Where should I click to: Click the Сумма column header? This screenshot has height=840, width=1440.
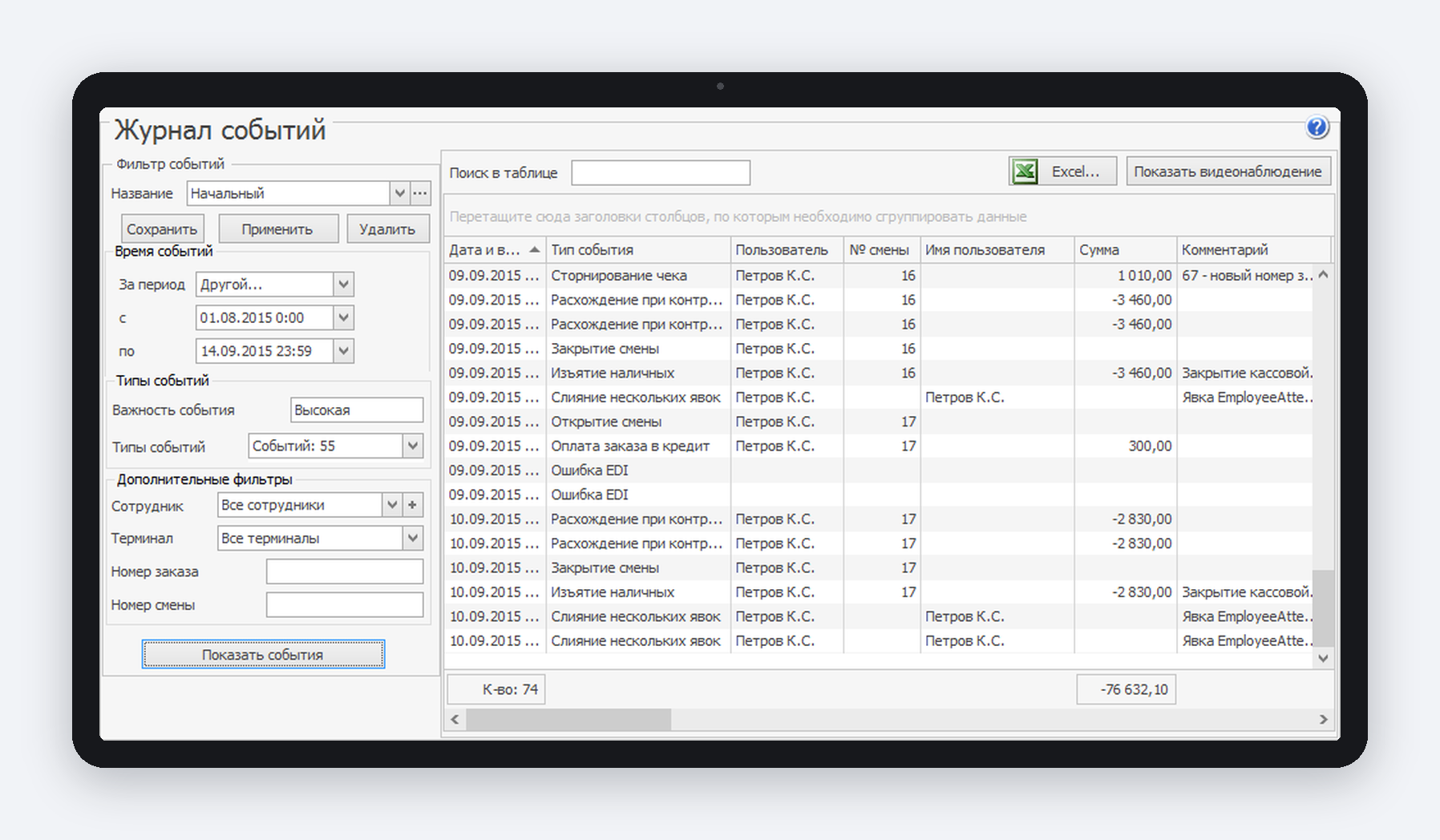coord(1126,250)
